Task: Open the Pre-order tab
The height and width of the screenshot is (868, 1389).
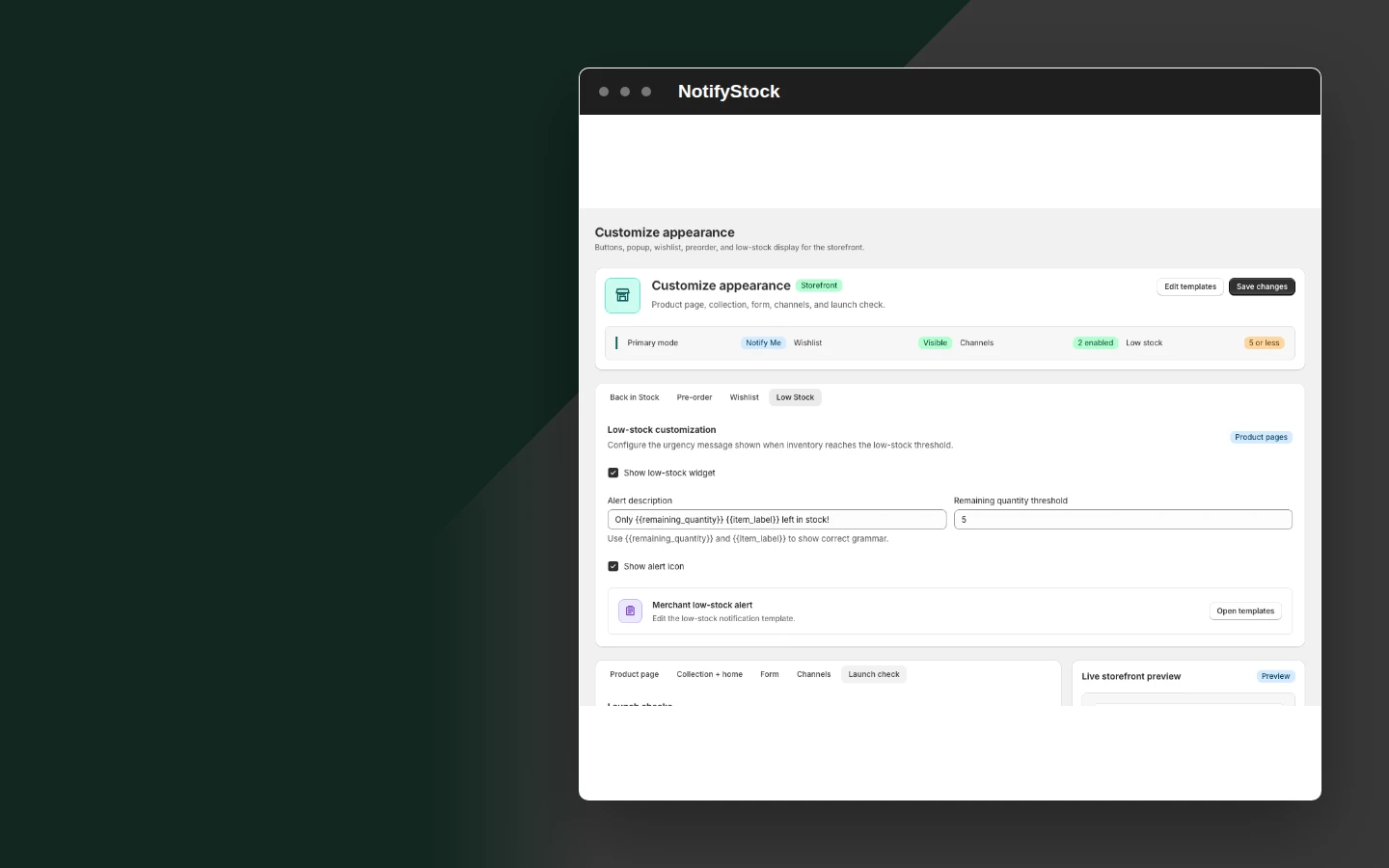Action: [x=694, y=397]
